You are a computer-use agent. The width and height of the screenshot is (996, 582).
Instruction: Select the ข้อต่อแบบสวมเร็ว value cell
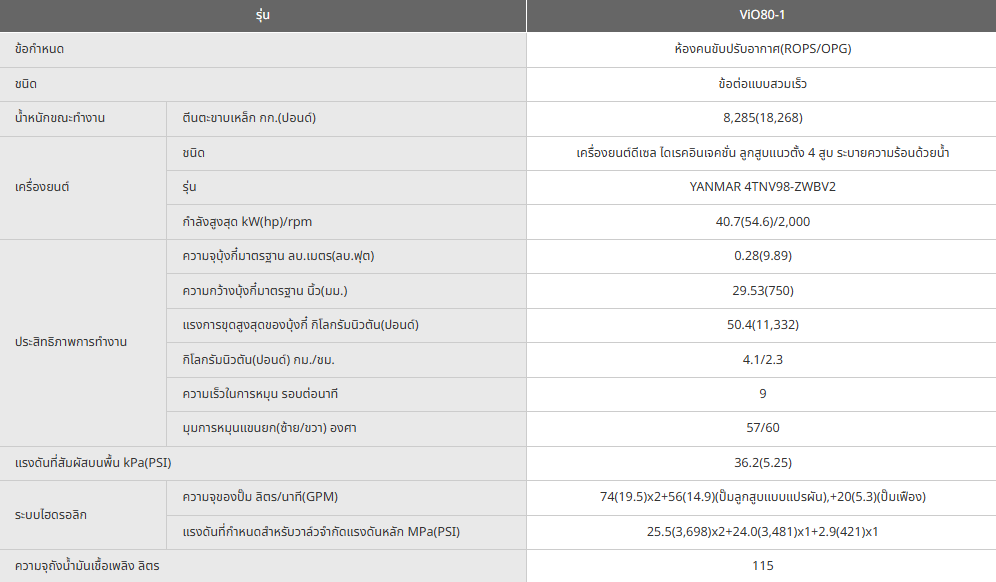pyautogui.click(x=762, y=84)
